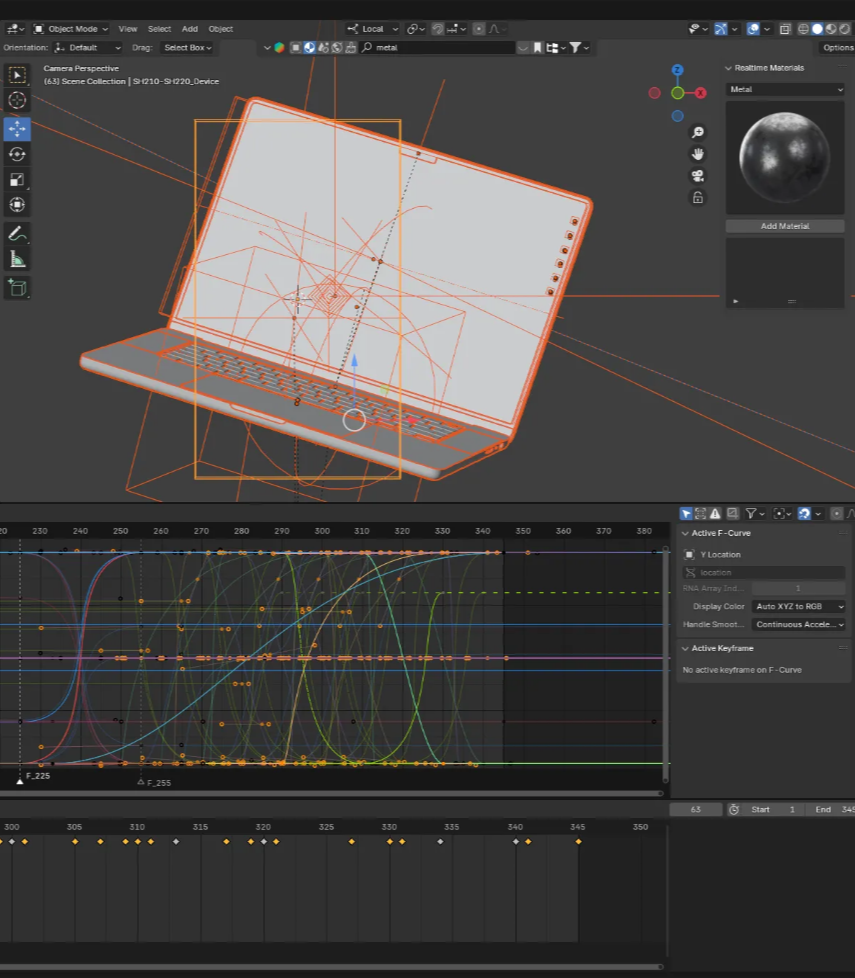Viewport: 855px width, 978px height.
Task: Open the View menu in the 3D viewport
Action: pos(127,28)
